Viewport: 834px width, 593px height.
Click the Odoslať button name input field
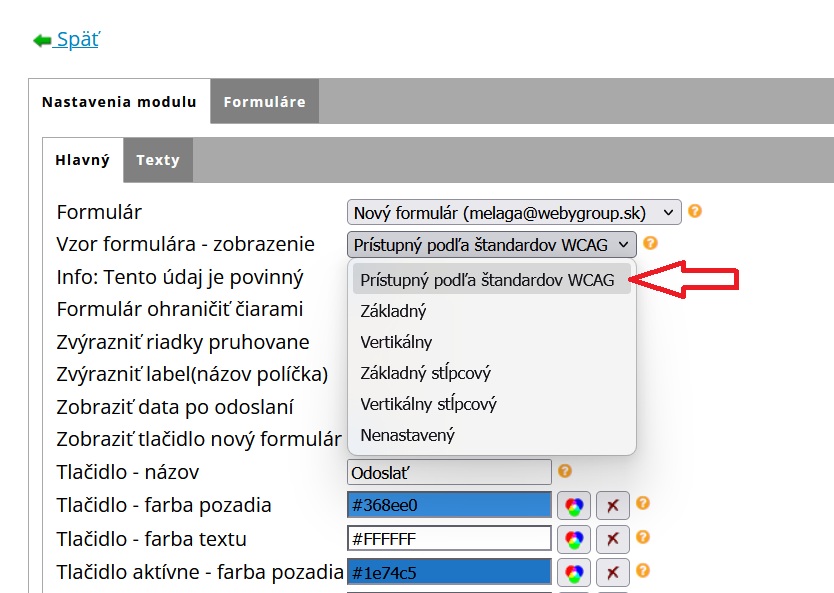coord(449,471)
